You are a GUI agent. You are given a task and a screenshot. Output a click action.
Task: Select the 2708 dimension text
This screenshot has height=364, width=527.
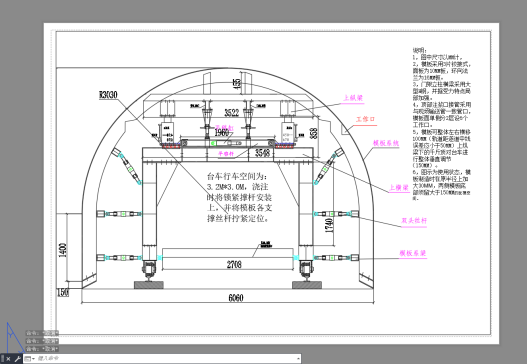click(x=234, y=265)
